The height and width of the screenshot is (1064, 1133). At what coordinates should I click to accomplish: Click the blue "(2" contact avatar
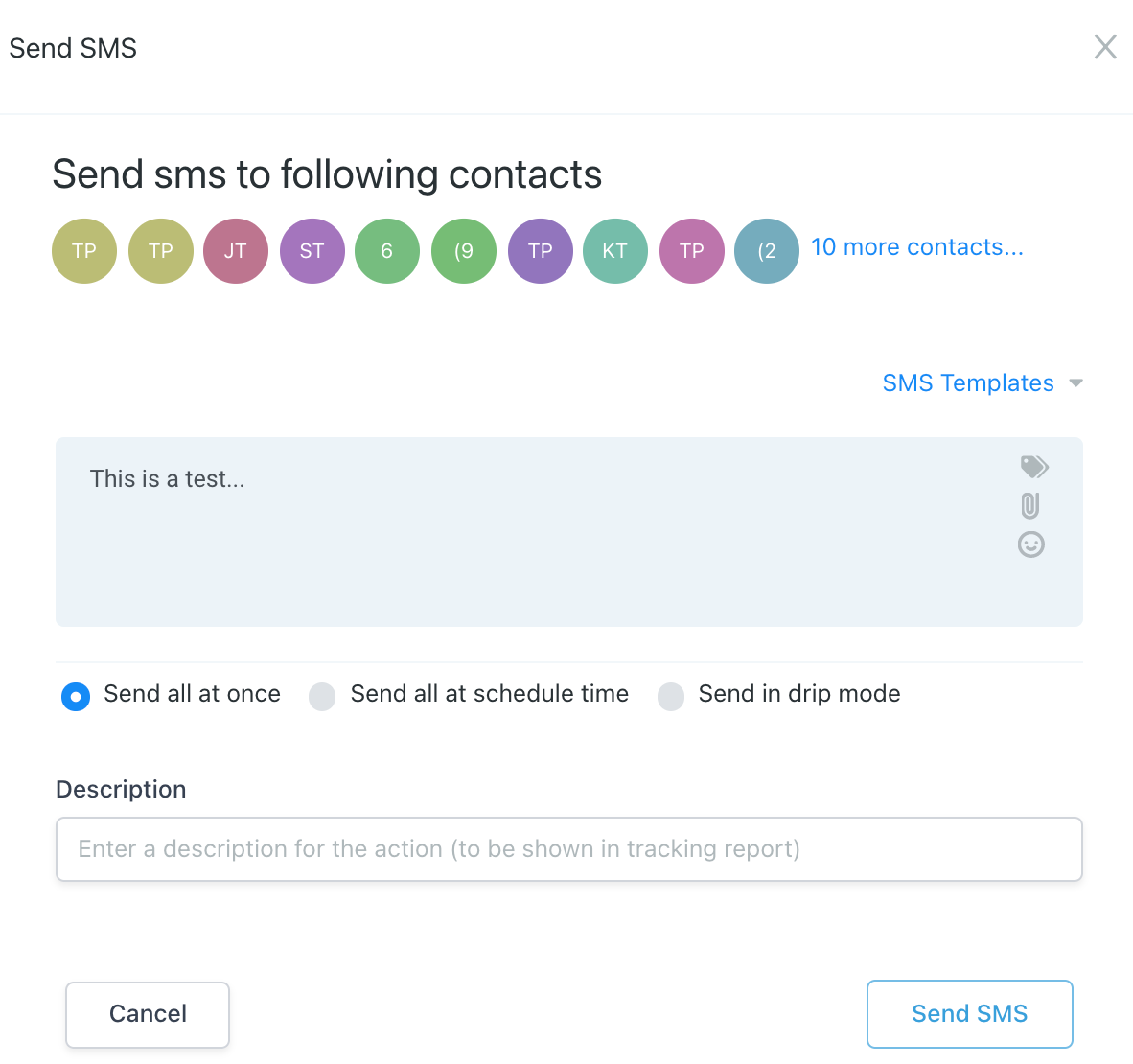767,251
